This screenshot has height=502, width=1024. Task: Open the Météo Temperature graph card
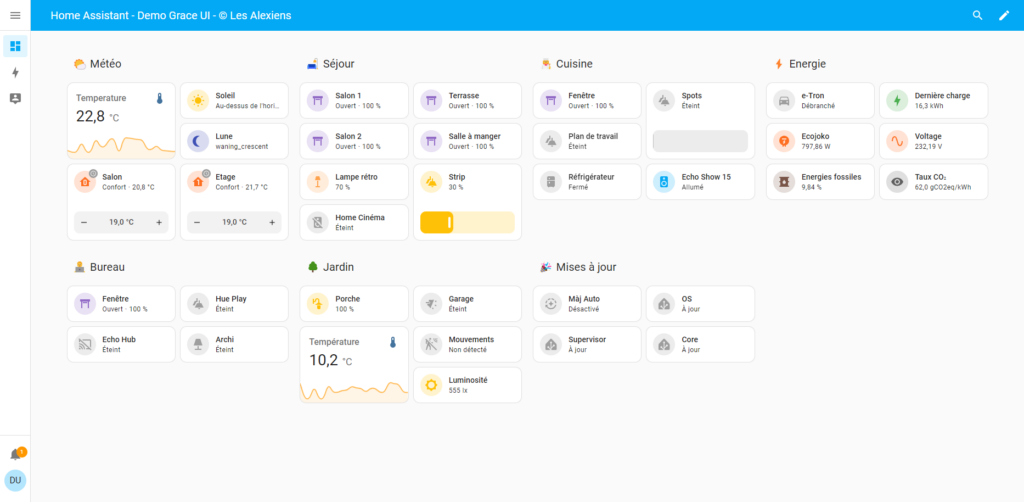(121, 121)
